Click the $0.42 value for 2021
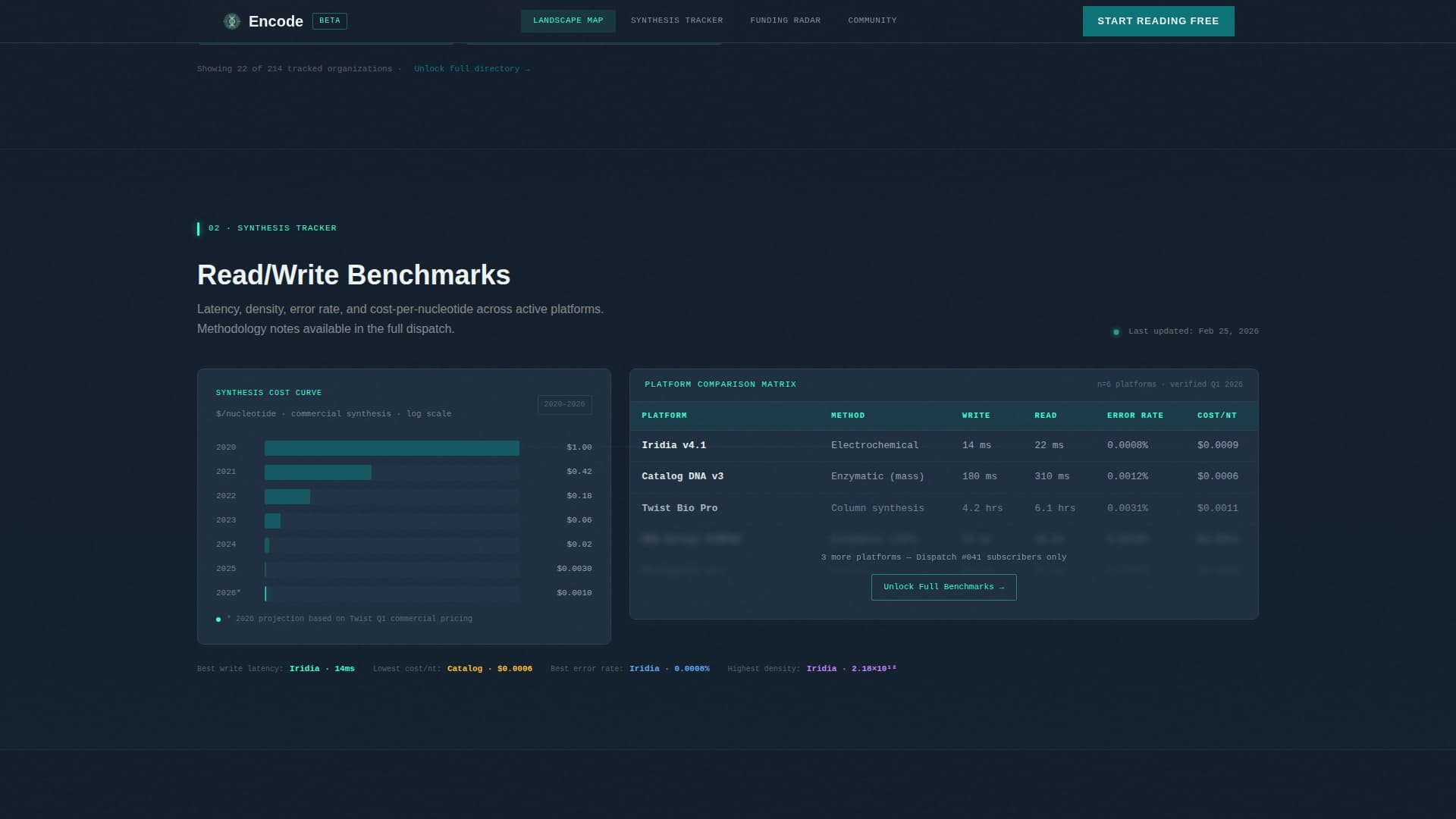This screenshot has height=819, width=1456. click(579, 472)
